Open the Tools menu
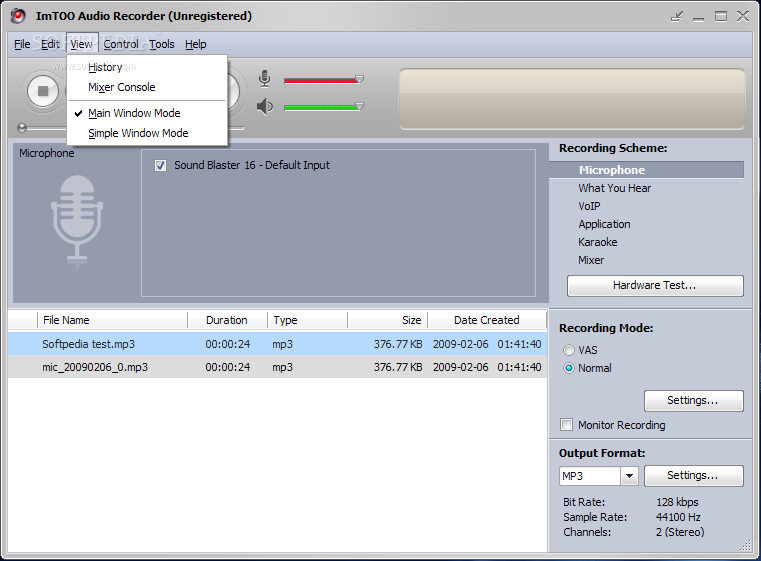Image resolution: width=761 pixels, height=561 pixels. (162, 44)
